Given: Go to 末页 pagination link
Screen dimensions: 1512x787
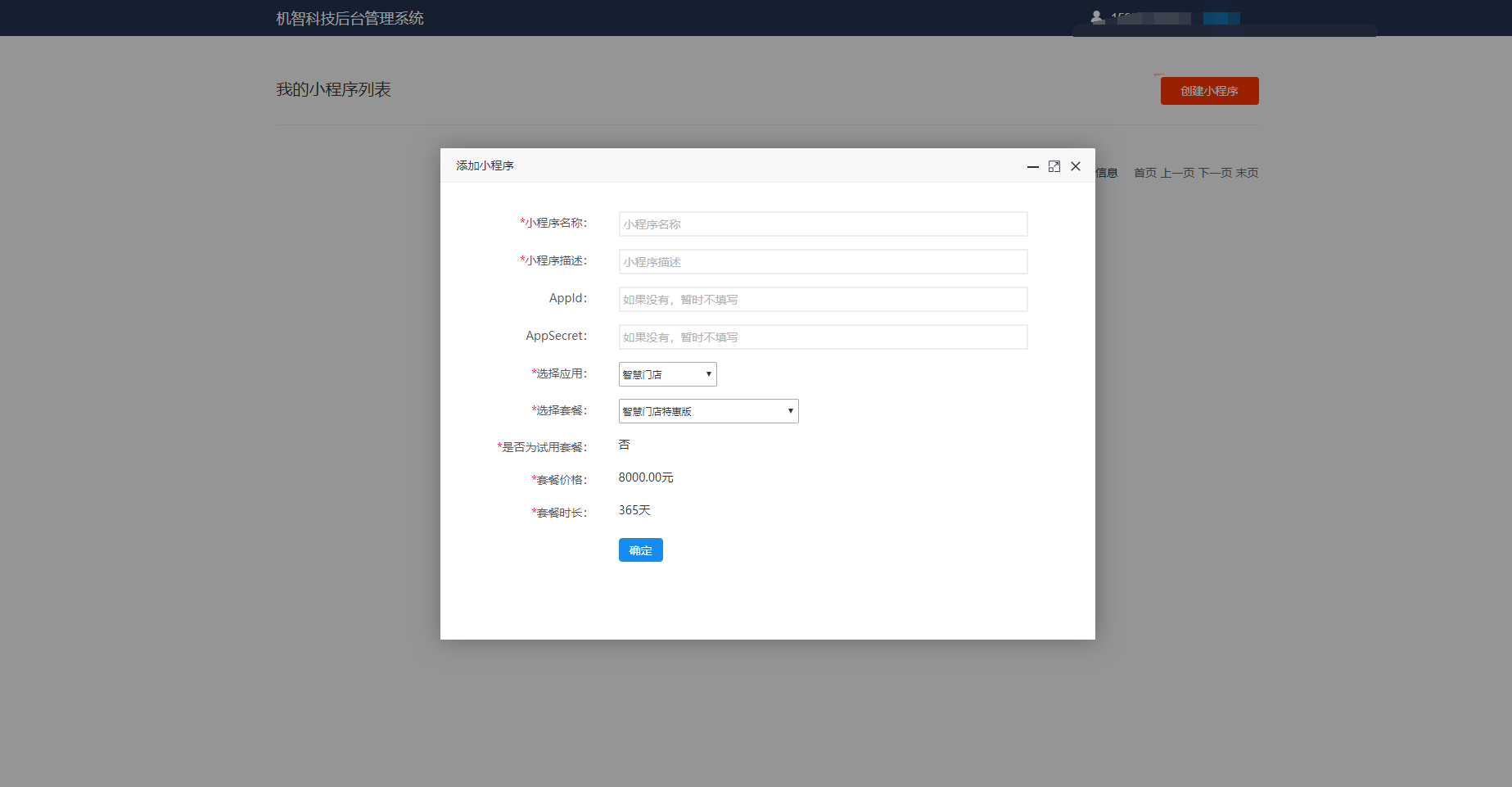Looking at the screenshot, I should [1247, 173].
